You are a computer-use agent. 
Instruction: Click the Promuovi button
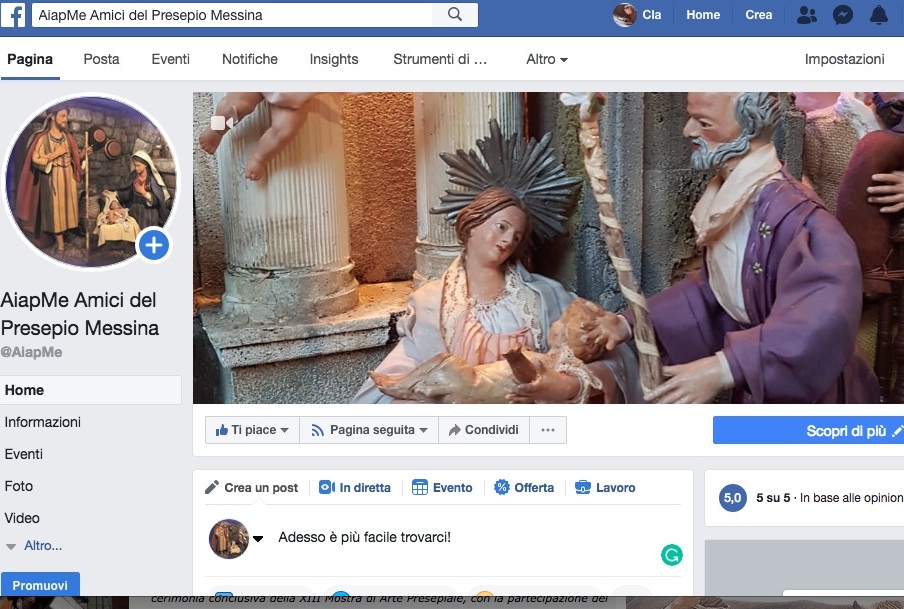(x=40, y=584)
